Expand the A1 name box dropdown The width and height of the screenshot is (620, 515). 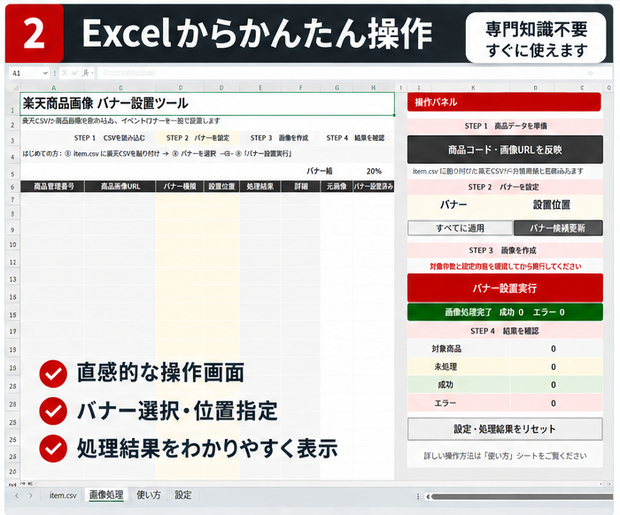pos(45,73)
